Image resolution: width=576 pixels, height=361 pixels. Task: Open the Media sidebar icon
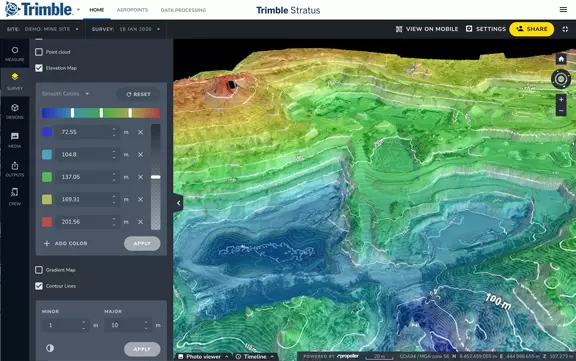point(15,140)
